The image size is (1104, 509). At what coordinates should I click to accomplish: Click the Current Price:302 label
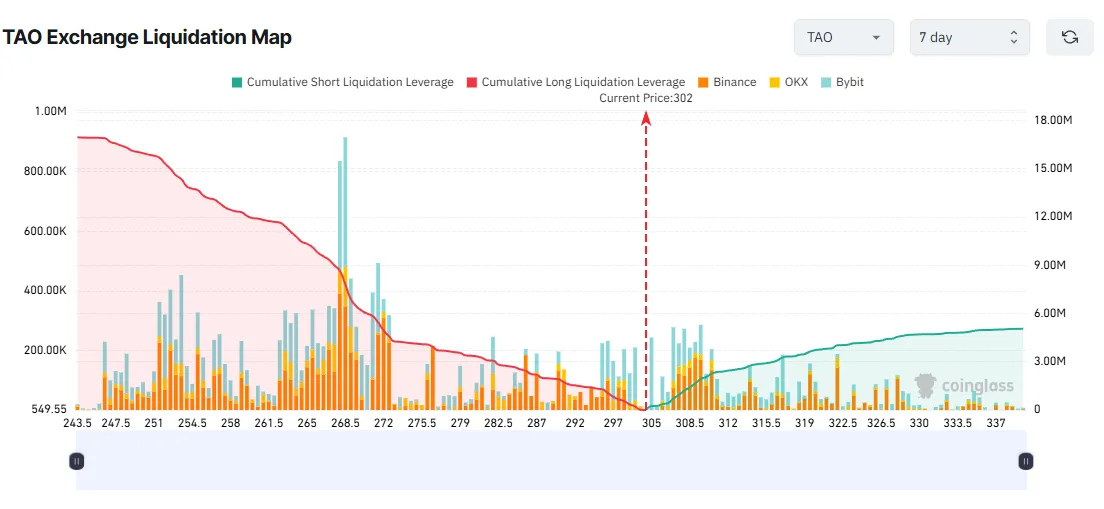[646, 99]
